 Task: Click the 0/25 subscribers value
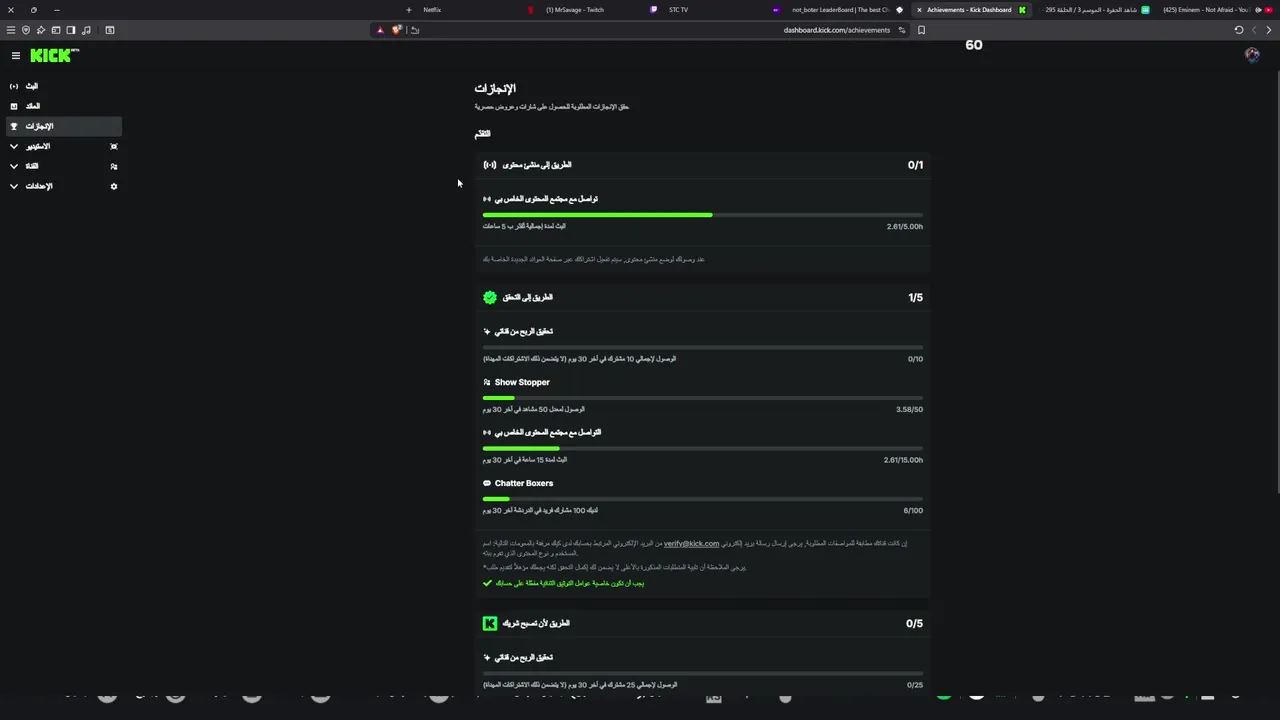[x=915, y=685]
